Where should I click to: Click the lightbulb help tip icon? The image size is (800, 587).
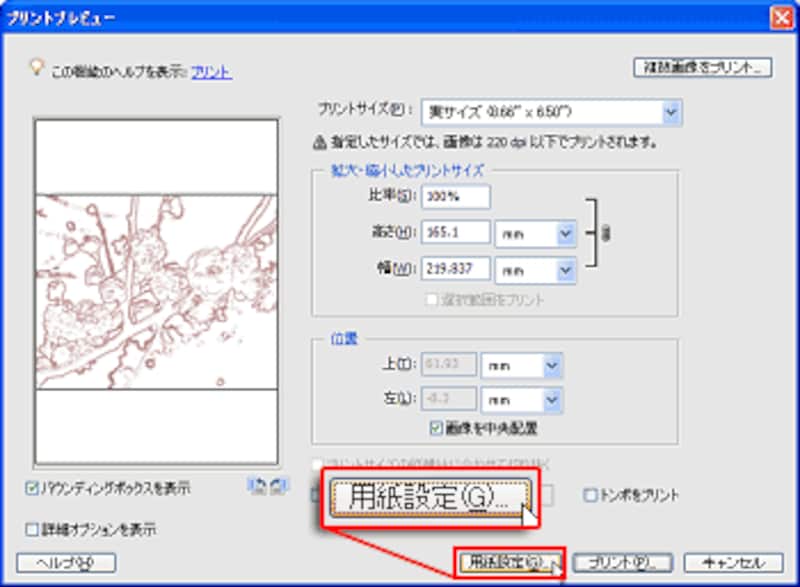click(37, 67)
